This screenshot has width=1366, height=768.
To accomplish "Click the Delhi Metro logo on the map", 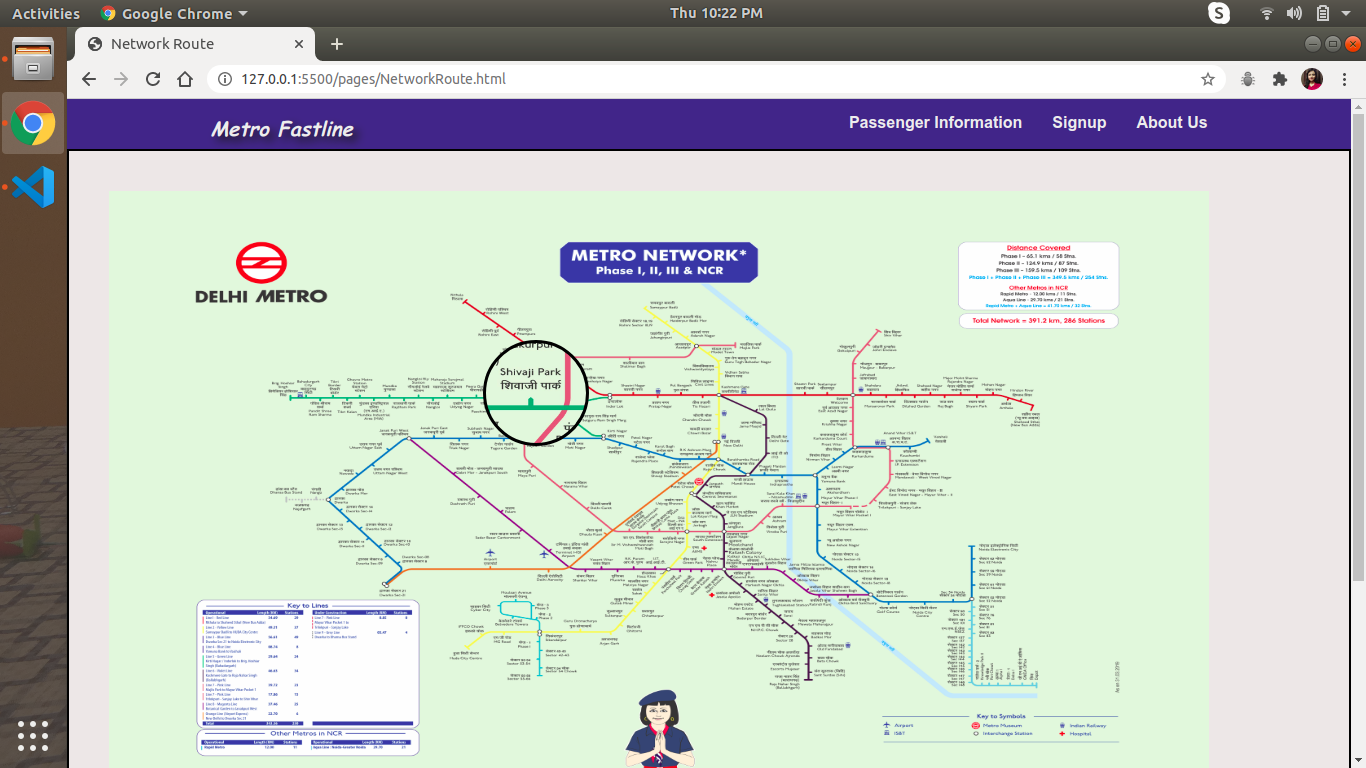I will 262,270.
